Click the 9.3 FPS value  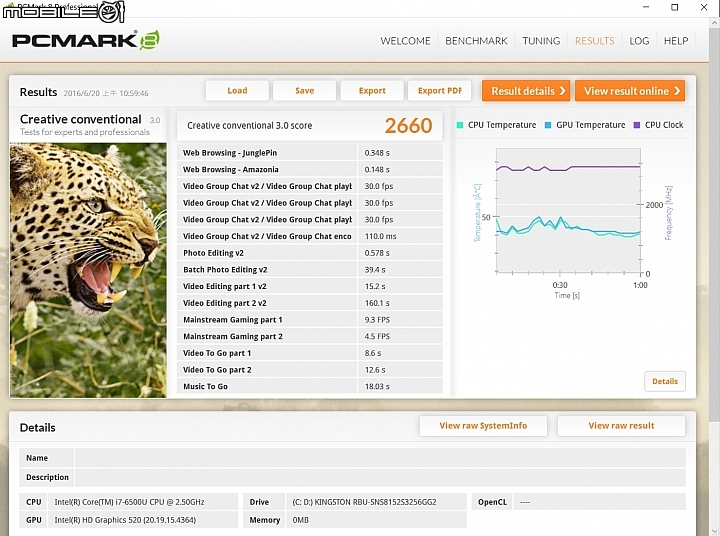coord(377,320)
